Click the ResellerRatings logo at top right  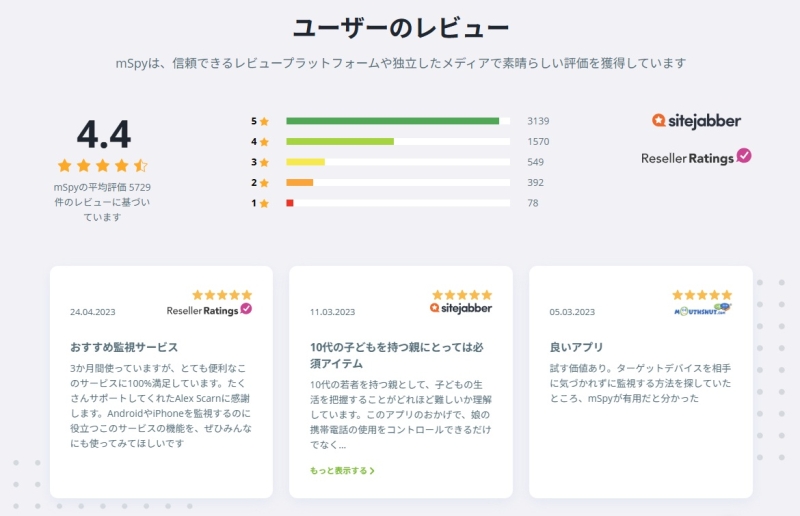[x=696, y=157]
